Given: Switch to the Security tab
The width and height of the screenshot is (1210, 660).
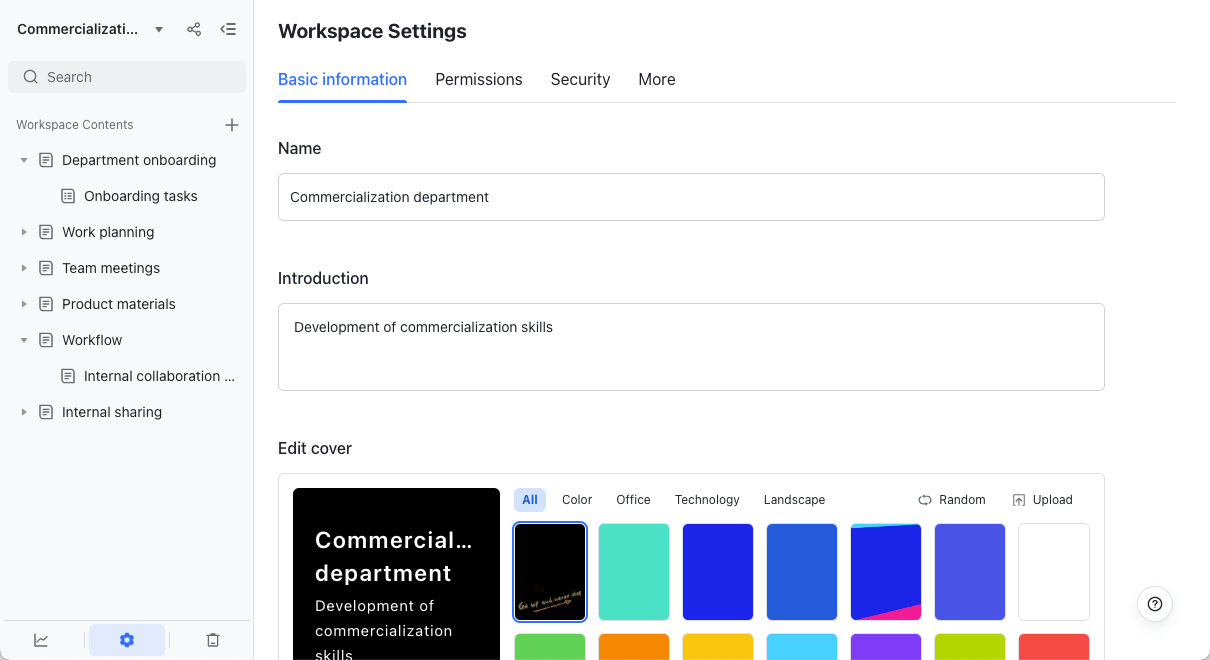Looking at the screenshot, I should (580, 79).
